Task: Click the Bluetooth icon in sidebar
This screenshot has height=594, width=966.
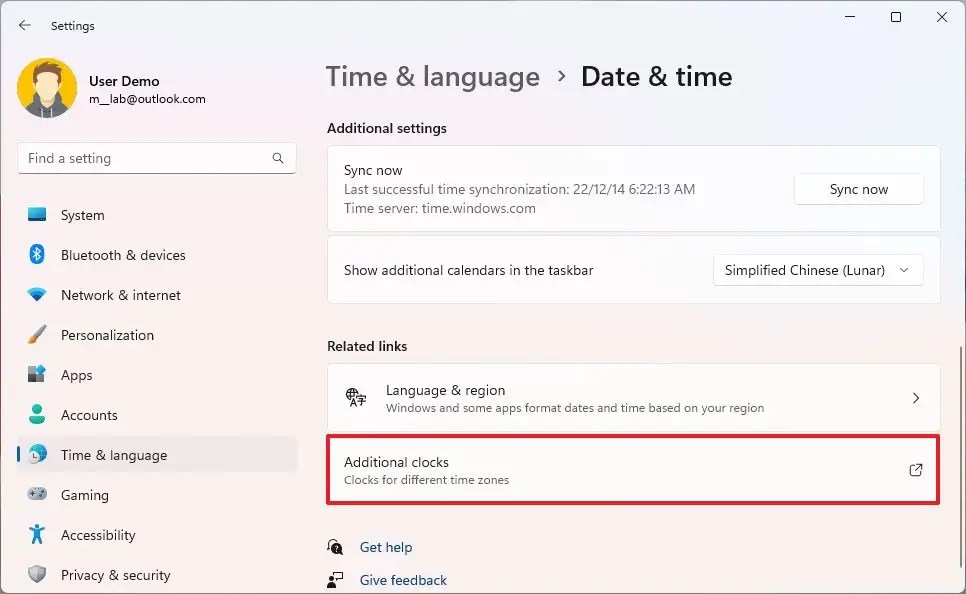Action: pyautogui.click(x=37, y=254)
